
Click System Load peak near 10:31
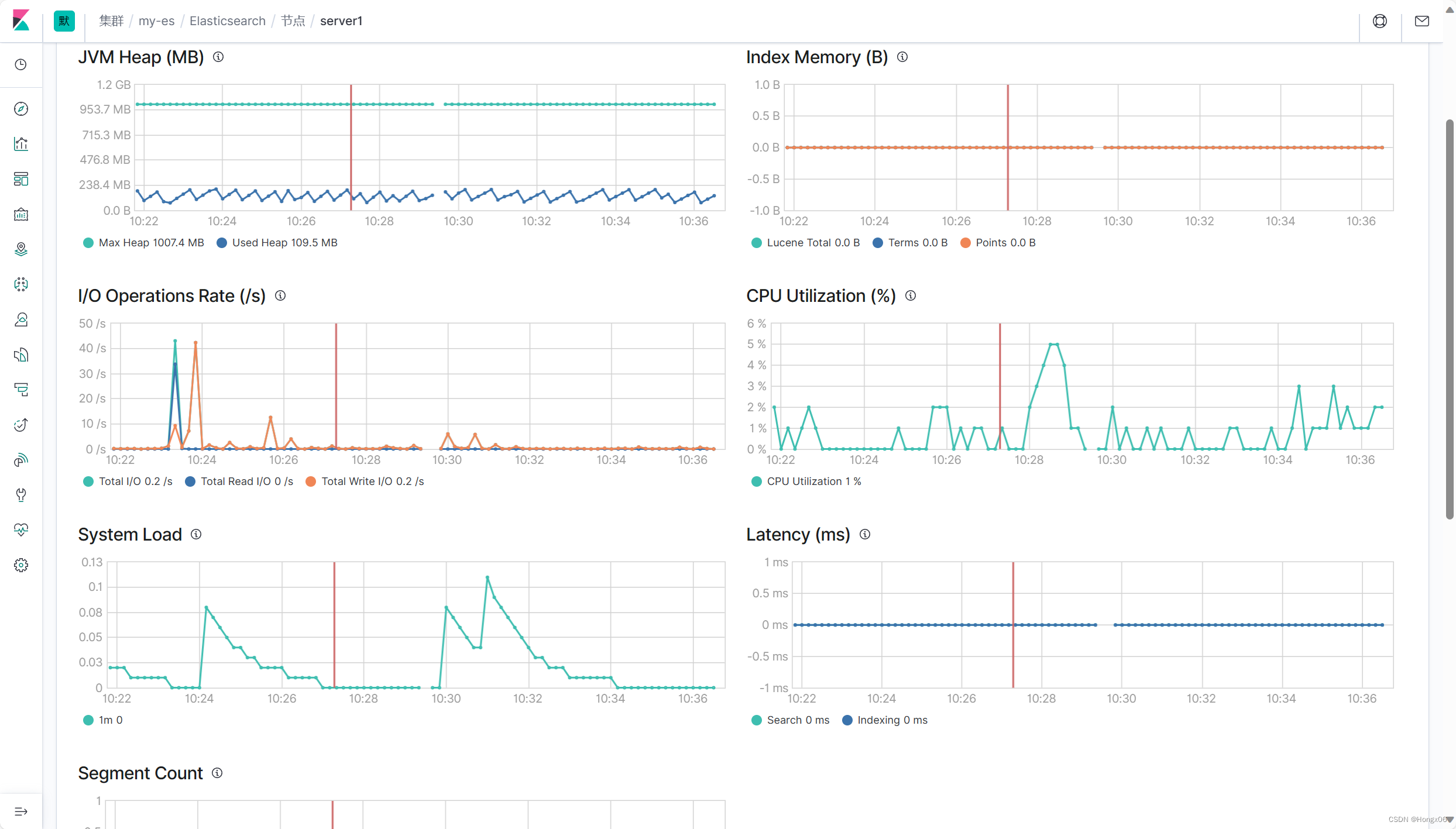(487, 577)
